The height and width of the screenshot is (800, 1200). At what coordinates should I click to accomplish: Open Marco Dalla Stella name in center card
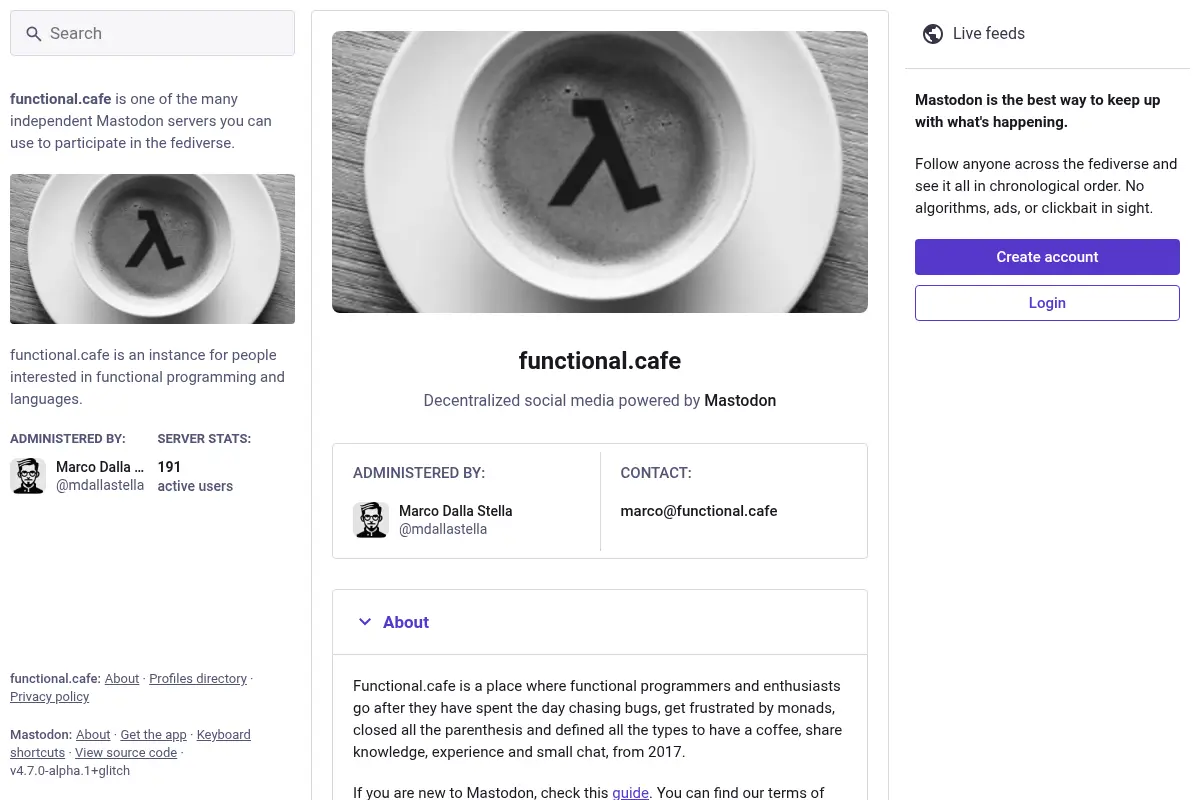[x=456, y=511]
